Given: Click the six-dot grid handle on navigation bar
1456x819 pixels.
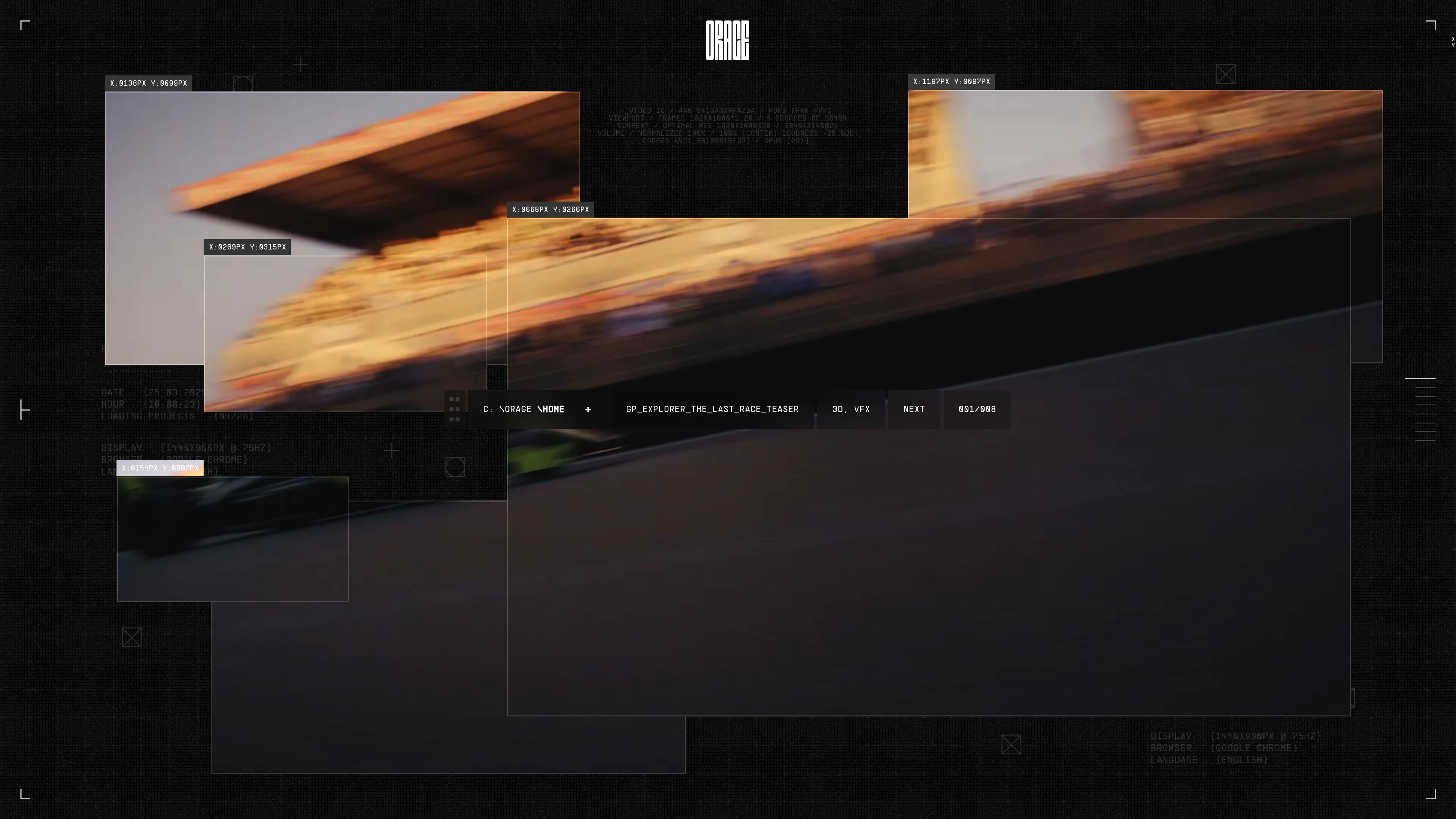Looking at the screenshot, I should tap(455, 409).
